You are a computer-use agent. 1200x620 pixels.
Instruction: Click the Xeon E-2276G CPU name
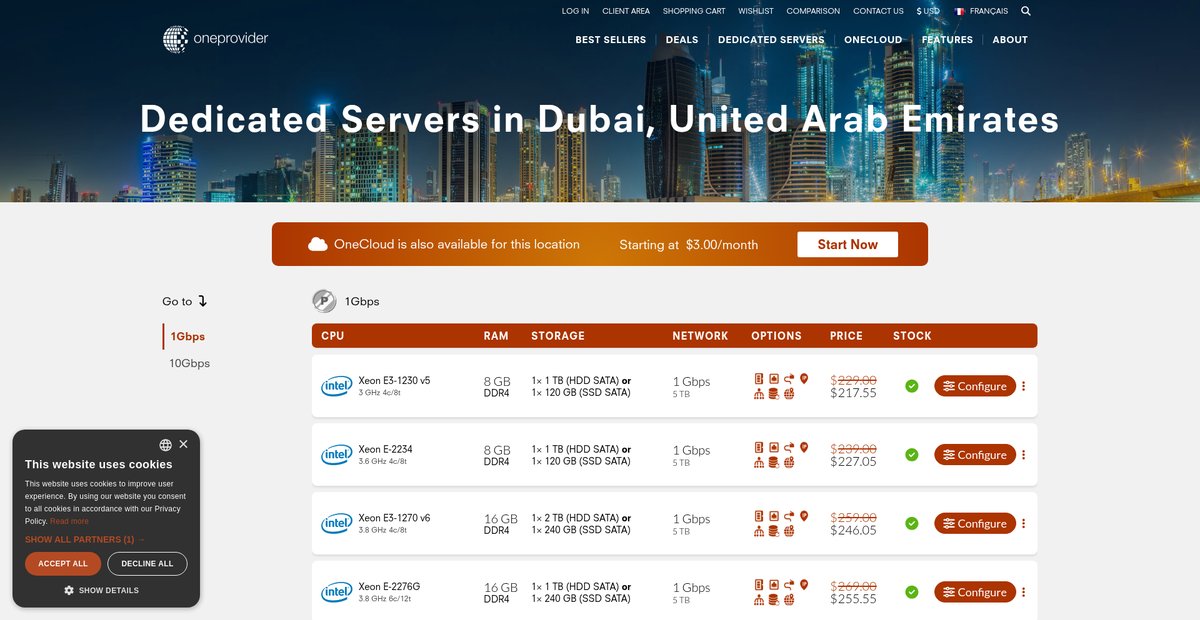pos(389,586)
